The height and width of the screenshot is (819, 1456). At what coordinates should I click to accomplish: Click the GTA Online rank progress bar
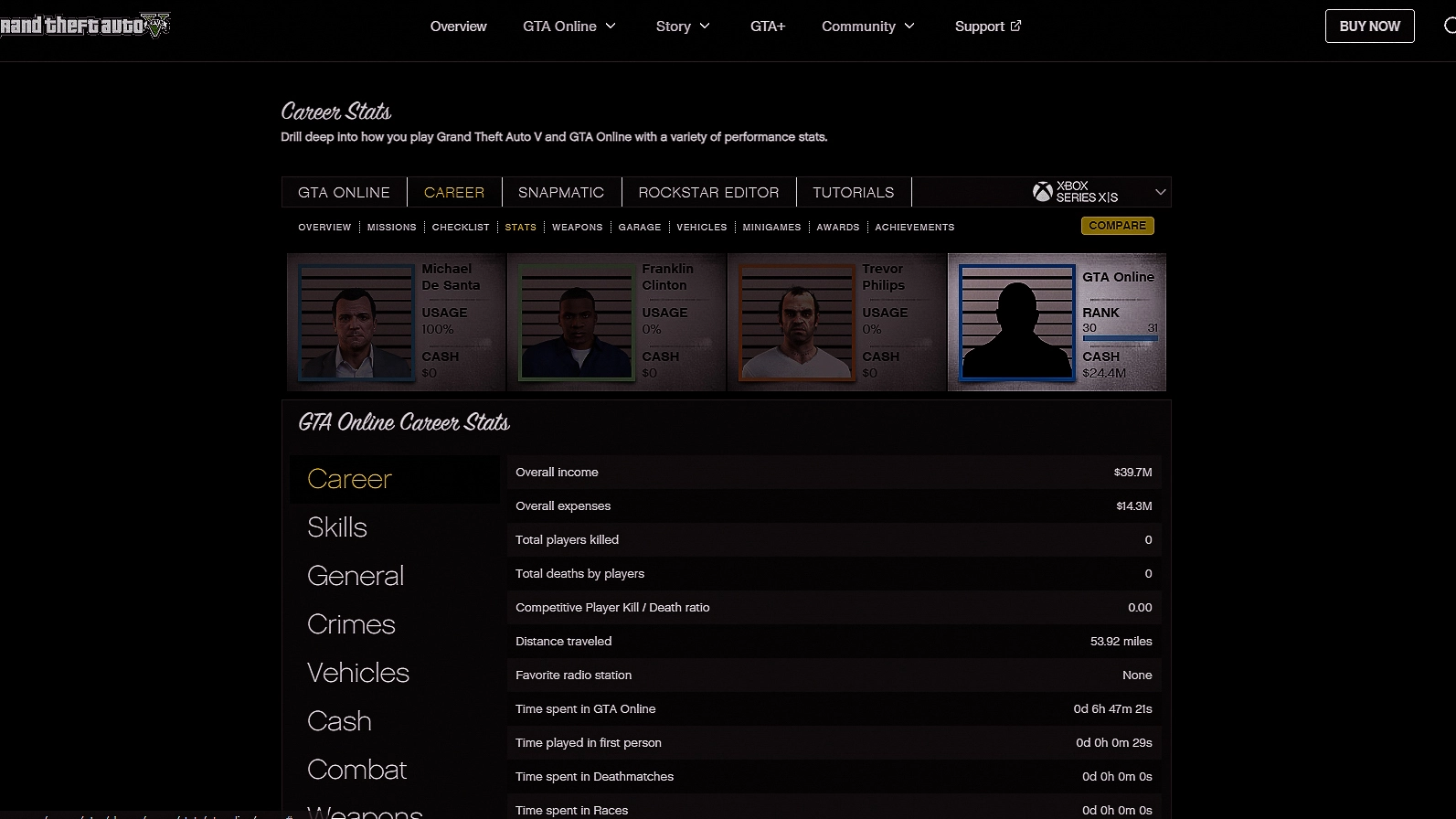coord(1120,339)
